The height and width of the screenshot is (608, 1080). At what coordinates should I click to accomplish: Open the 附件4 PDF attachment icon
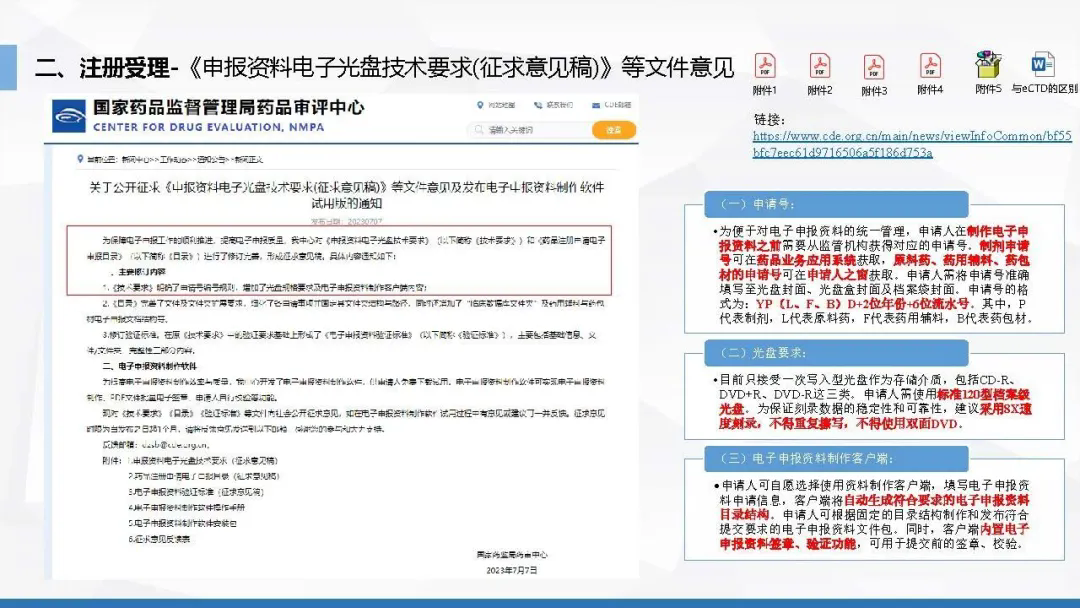coord(930,66)
